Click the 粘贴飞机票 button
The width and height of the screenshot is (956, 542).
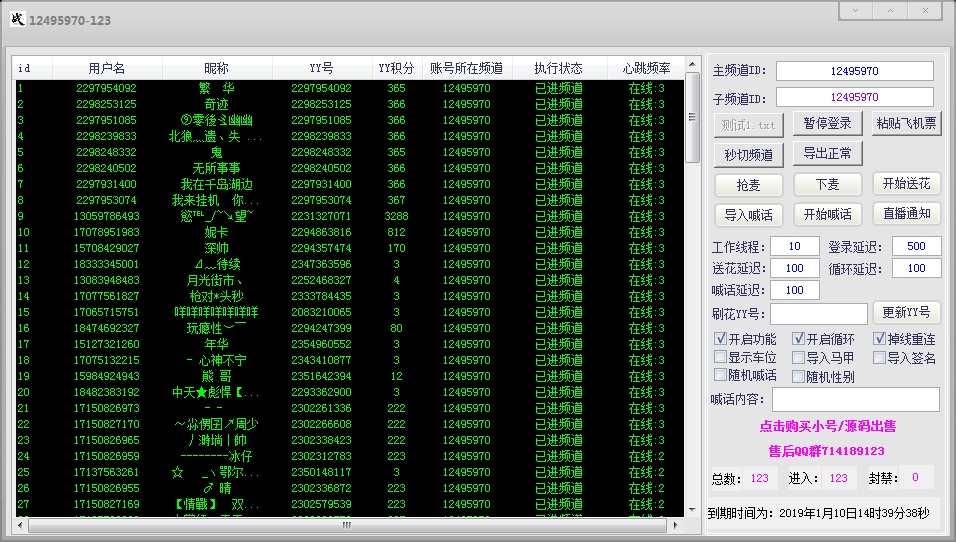coord(906,123)
